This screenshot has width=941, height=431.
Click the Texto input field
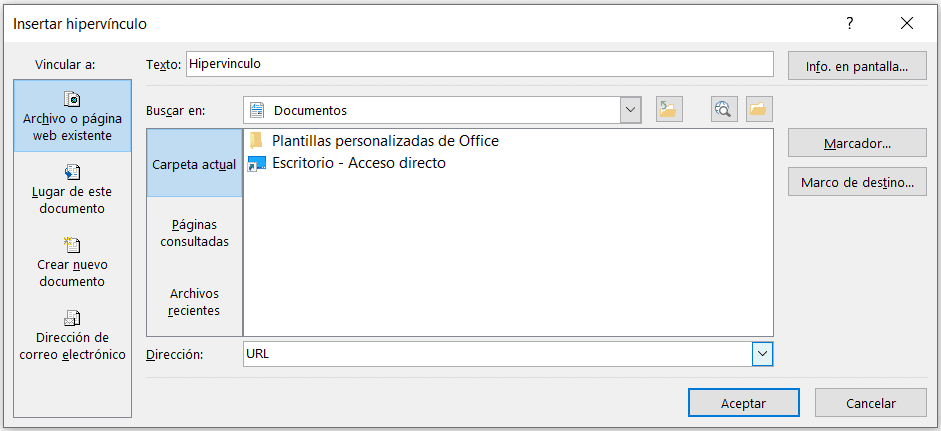tap(478, 64)
